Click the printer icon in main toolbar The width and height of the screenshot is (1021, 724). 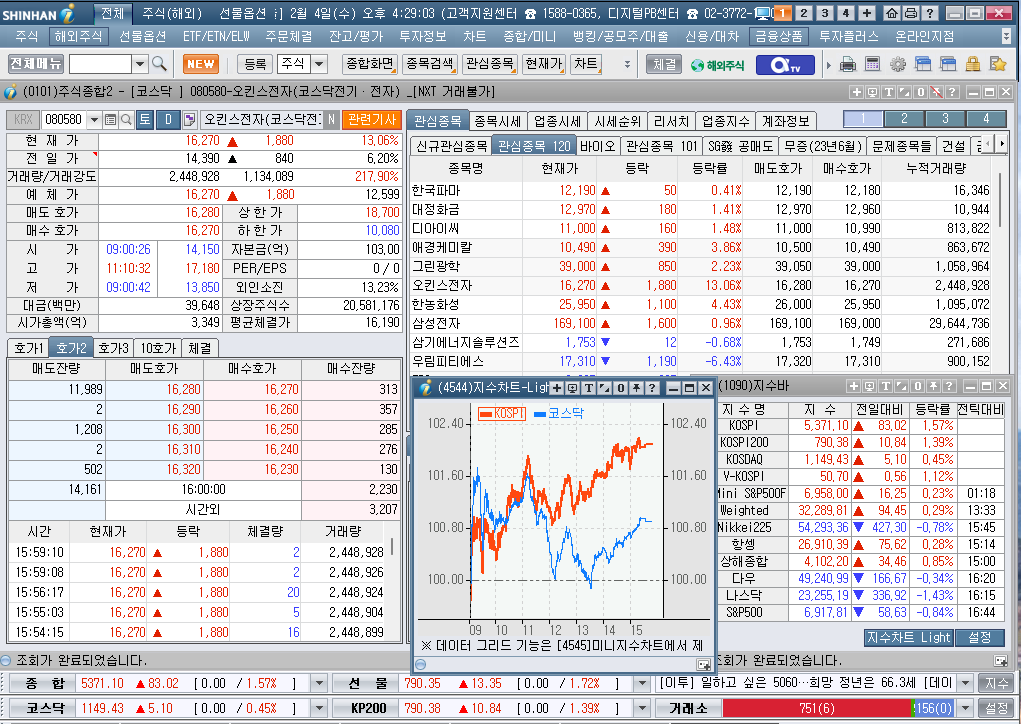[848, 64]
